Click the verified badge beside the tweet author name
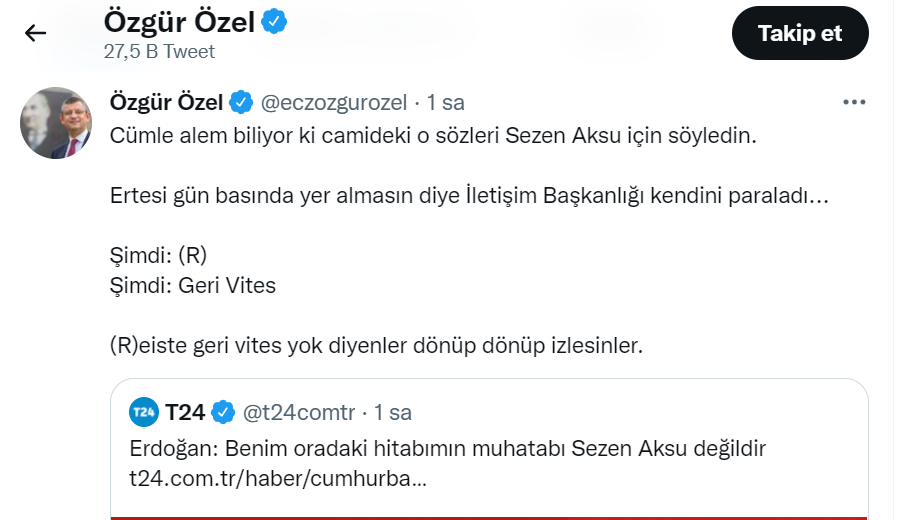 (241, 102)
